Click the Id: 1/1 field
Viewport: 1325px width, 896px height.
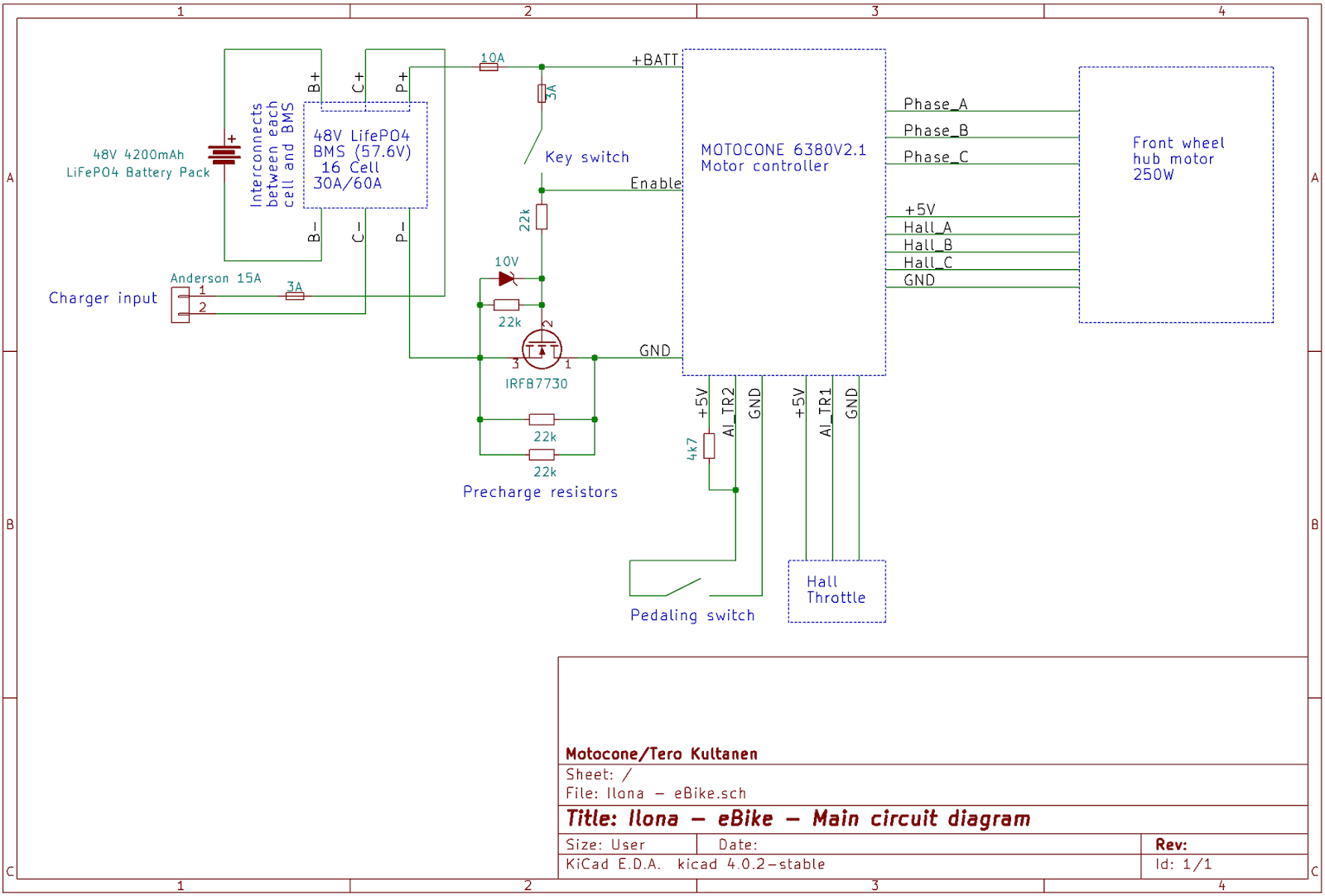1183,864
